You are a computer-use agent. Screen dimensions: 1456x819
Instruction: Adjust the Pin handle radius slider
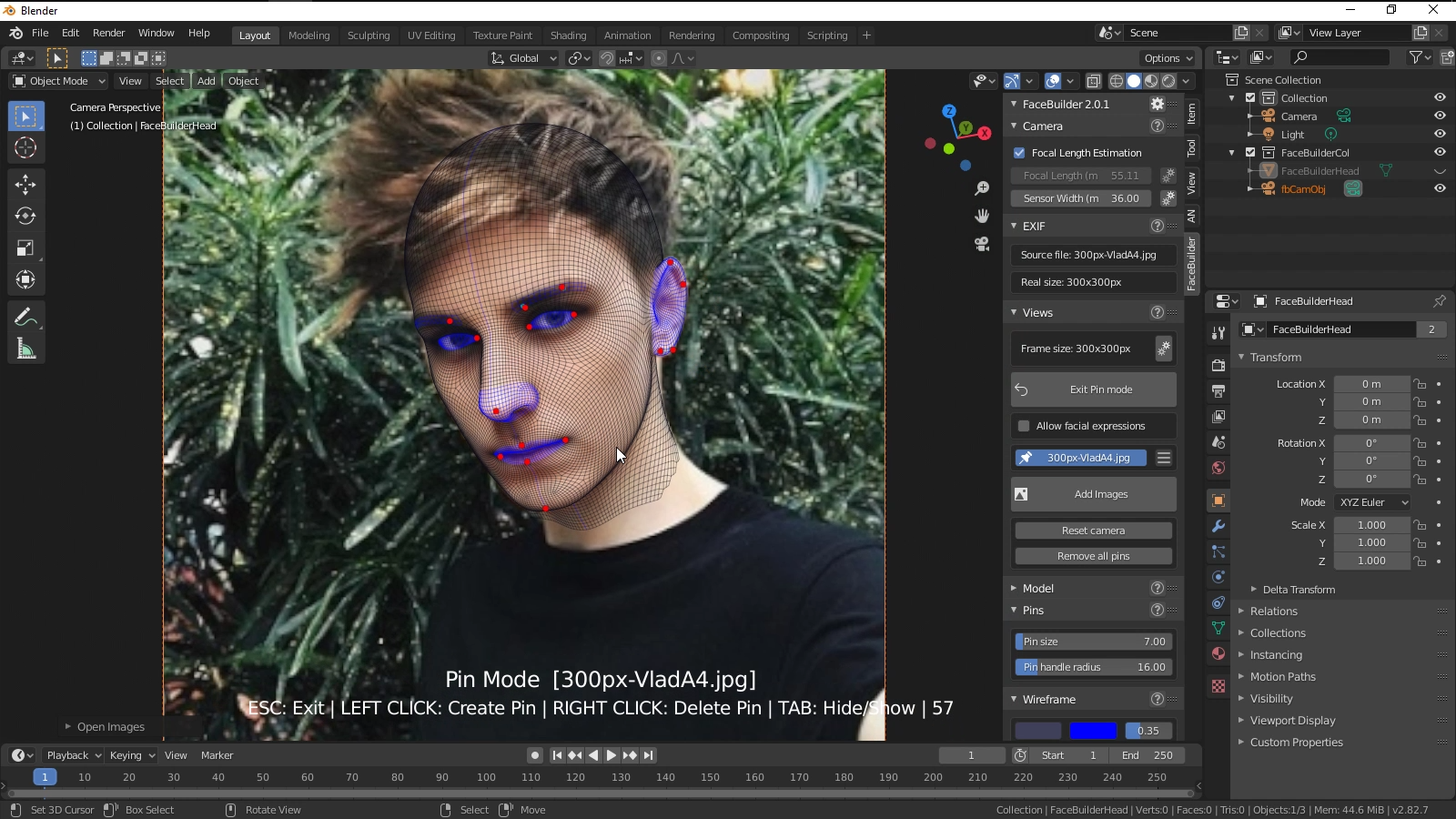tap(1093, 667)
